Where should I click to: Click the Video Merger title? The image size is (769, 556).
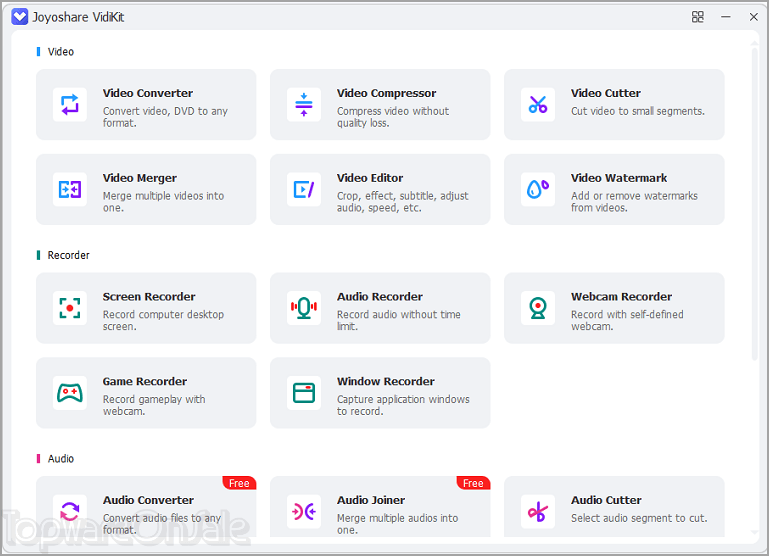[140, 178]
